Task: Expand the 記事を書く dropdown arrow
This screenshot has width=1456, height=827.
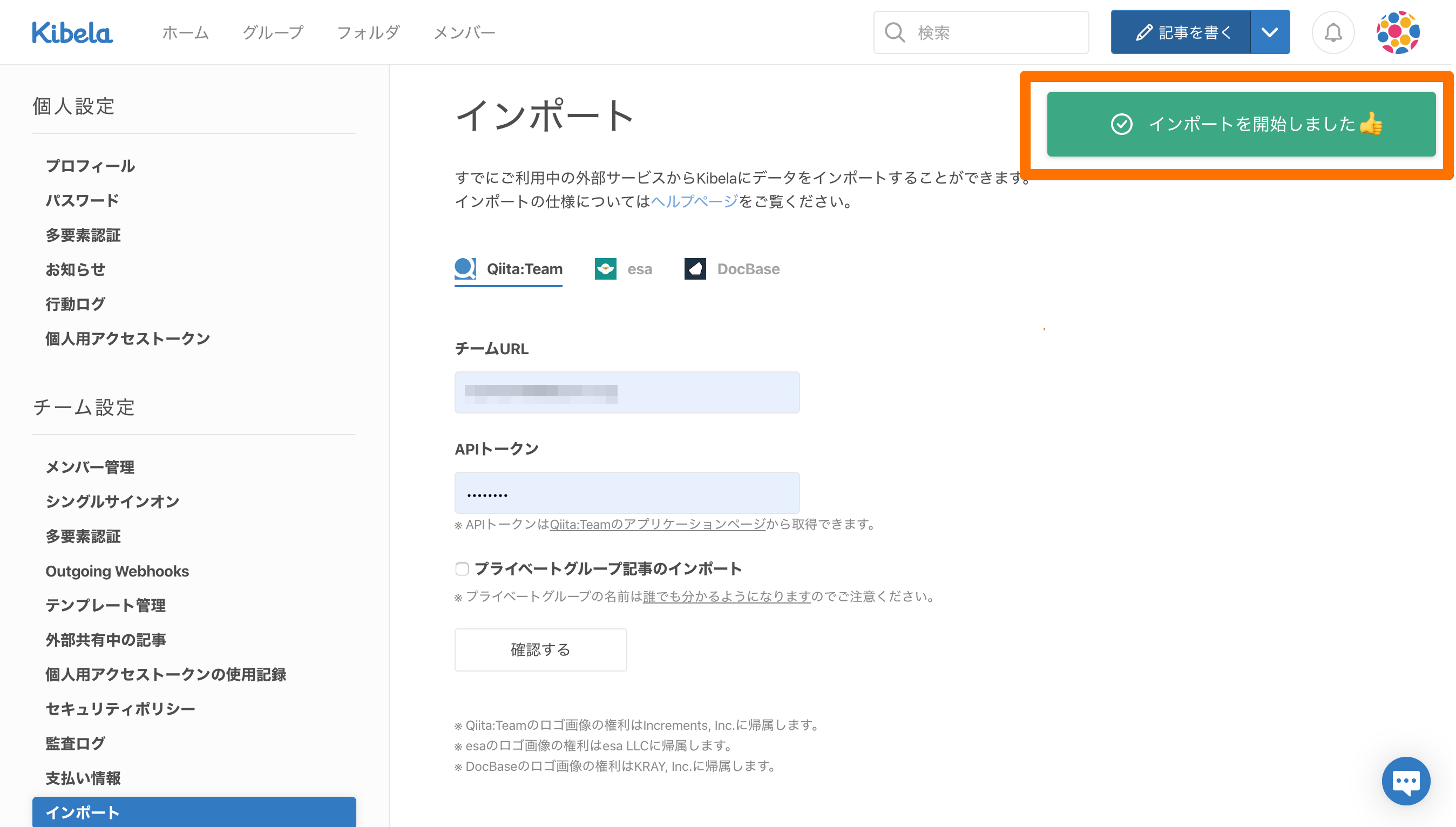Action: pos(1270,32)
